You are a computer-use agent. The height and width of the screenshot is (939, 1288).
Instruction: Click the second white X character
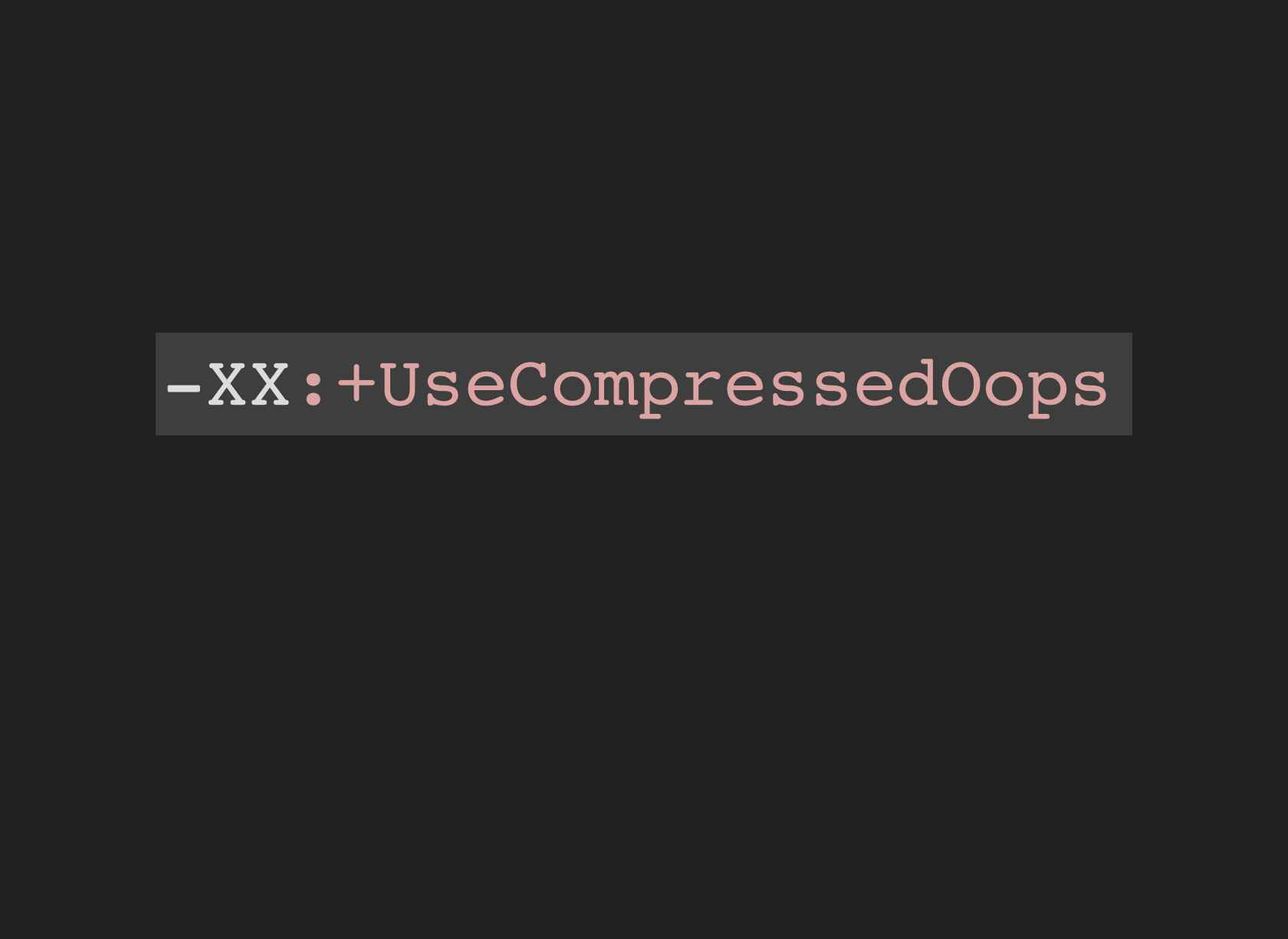[x=271, y=385]
